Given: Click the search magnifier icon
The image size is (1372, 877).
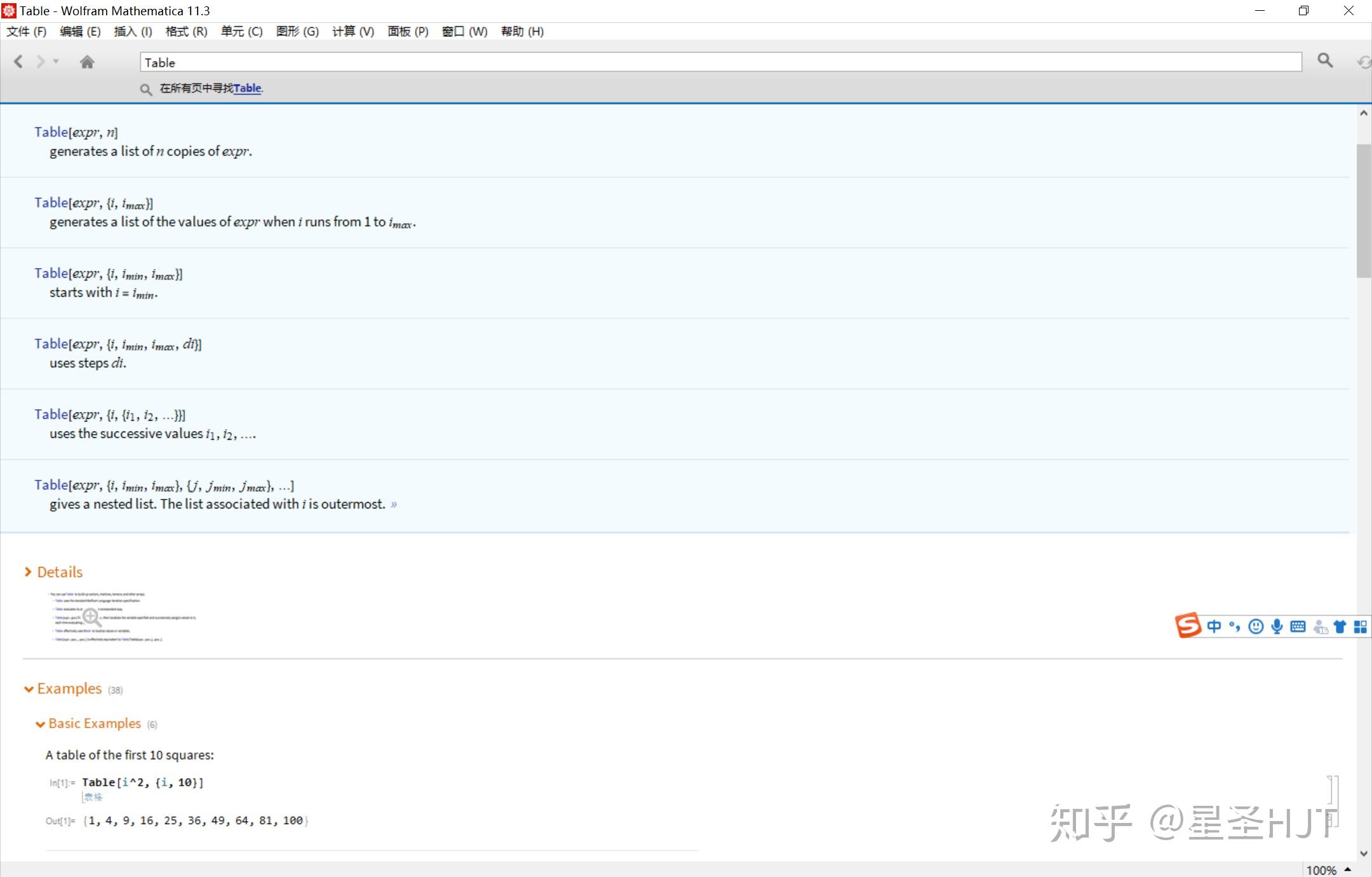Looking at the screenshot, I should coord(1324,60).
